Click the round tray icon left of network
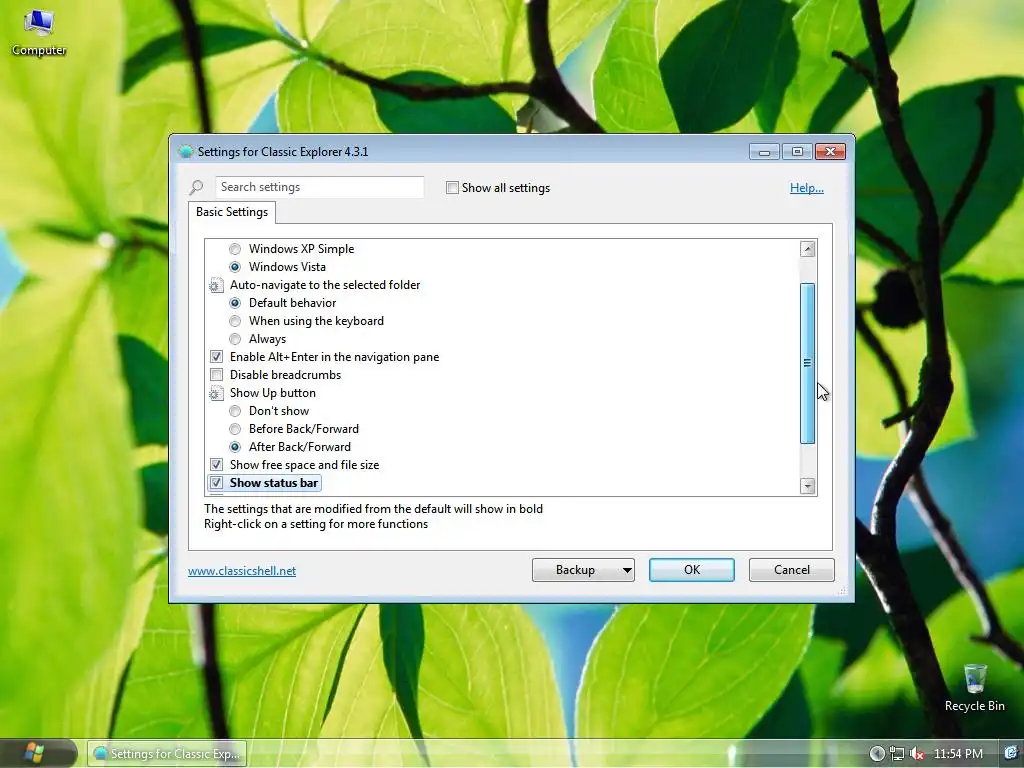 coord(877,754)
